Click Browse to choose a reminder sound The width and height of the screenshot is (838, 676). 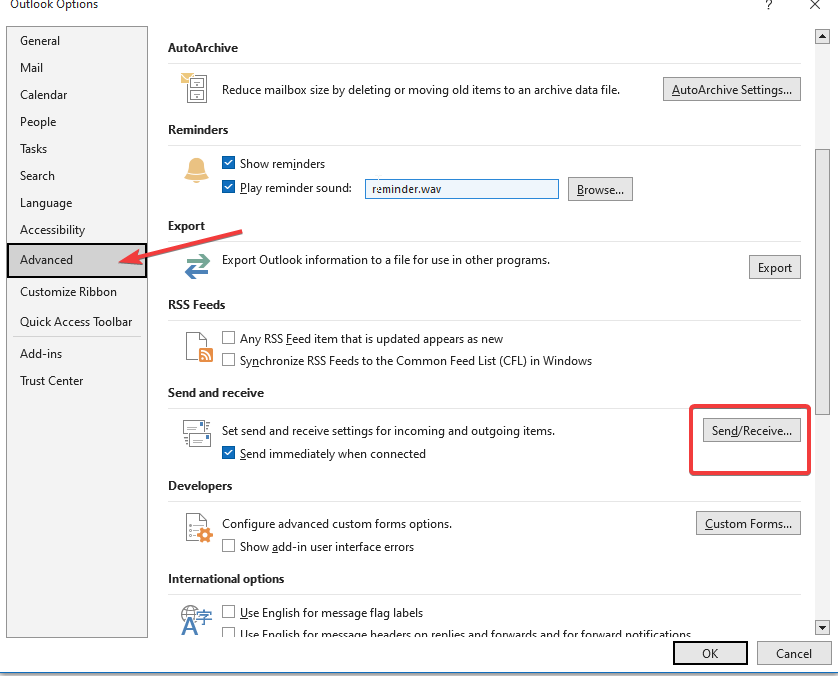click(x=600, y=189)
